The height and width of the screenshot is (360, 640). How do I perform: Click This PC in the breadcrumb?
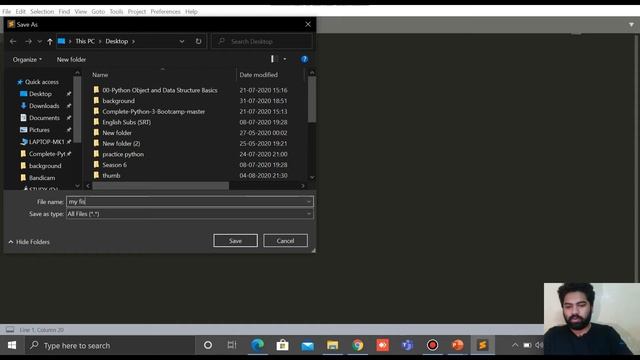[x=85, y=41]
